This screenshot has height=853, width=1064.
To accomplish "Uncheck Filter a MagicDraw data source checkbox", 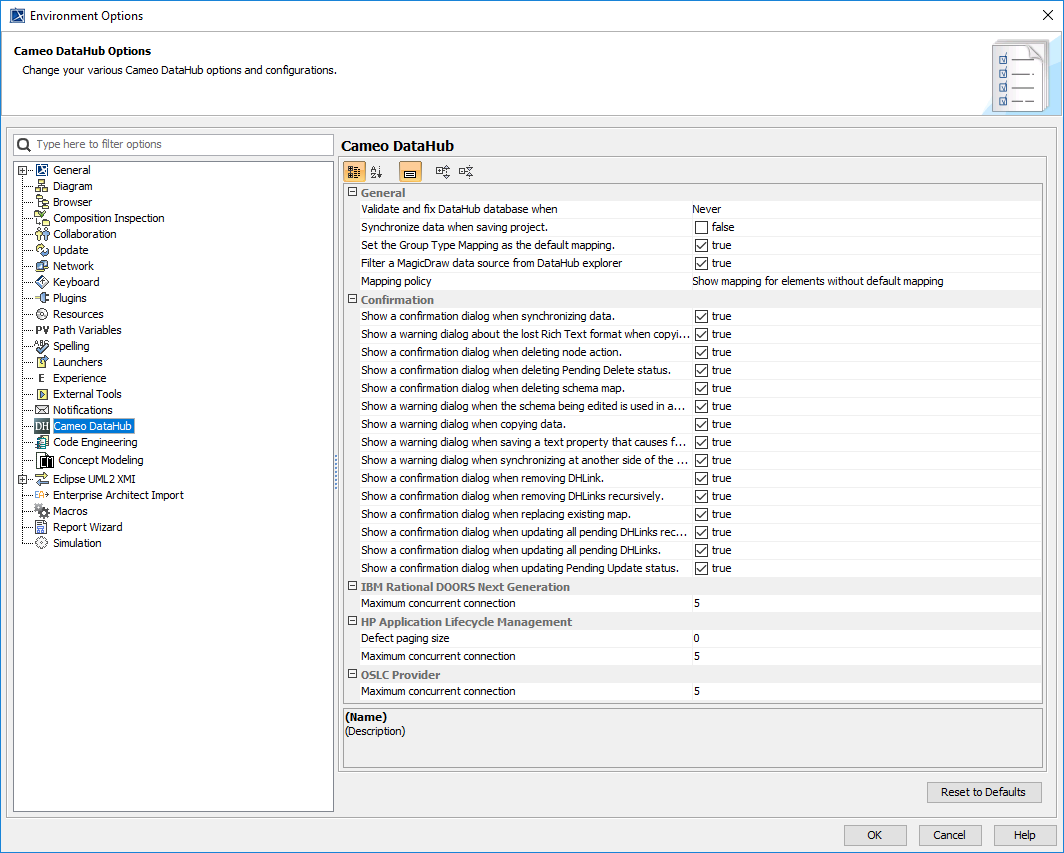I will pyautogui.click(x=701, y=264).
